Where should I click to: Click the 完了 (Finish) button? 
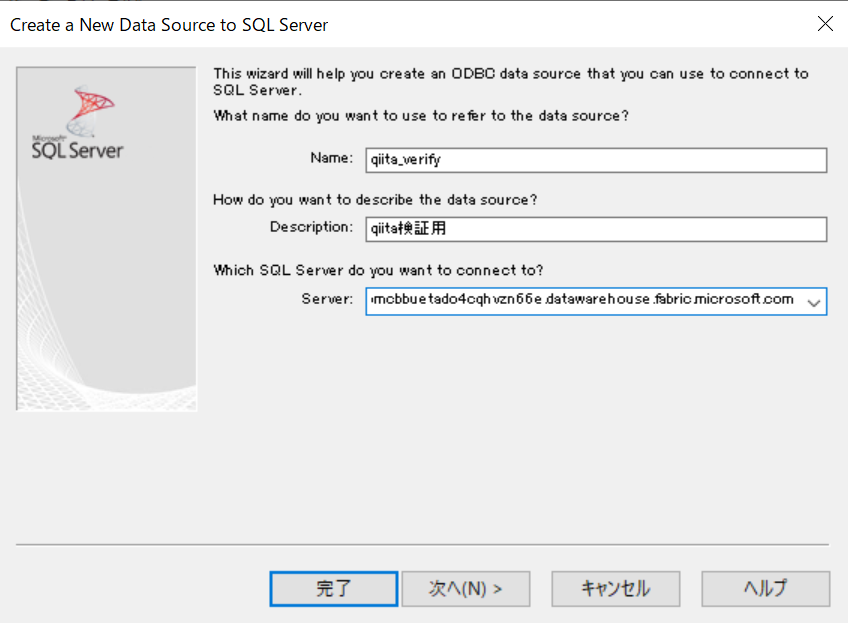333,588
